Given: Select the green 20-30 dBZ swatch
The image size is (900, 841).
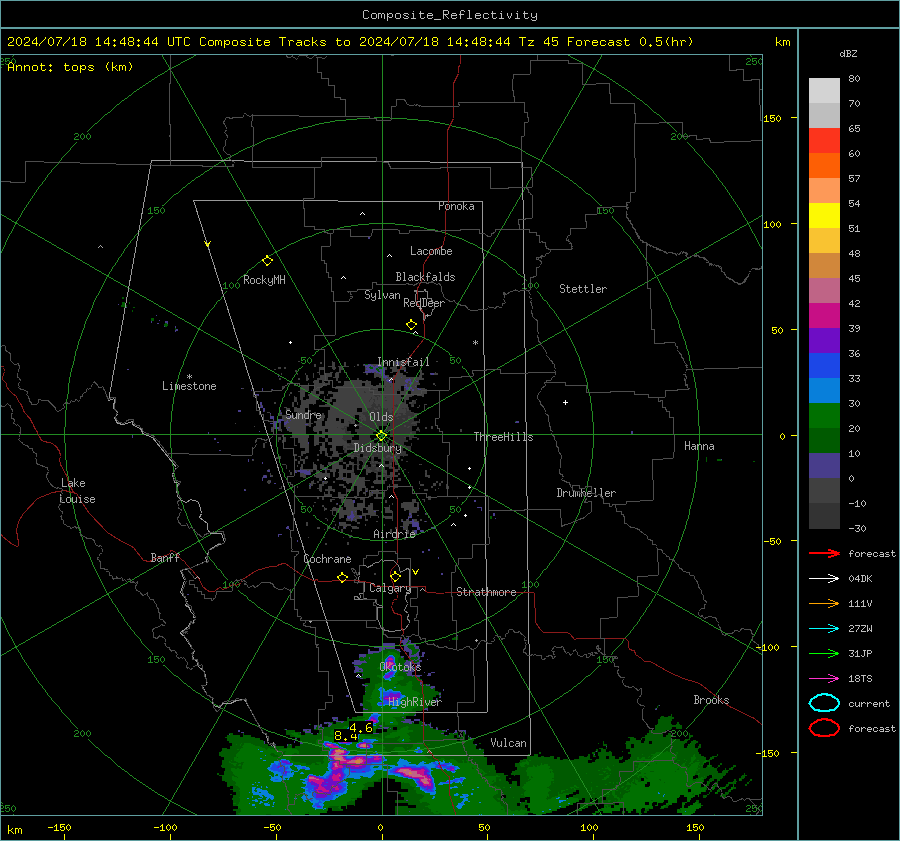Looking at the screenshot, I should tap(824, 416).
